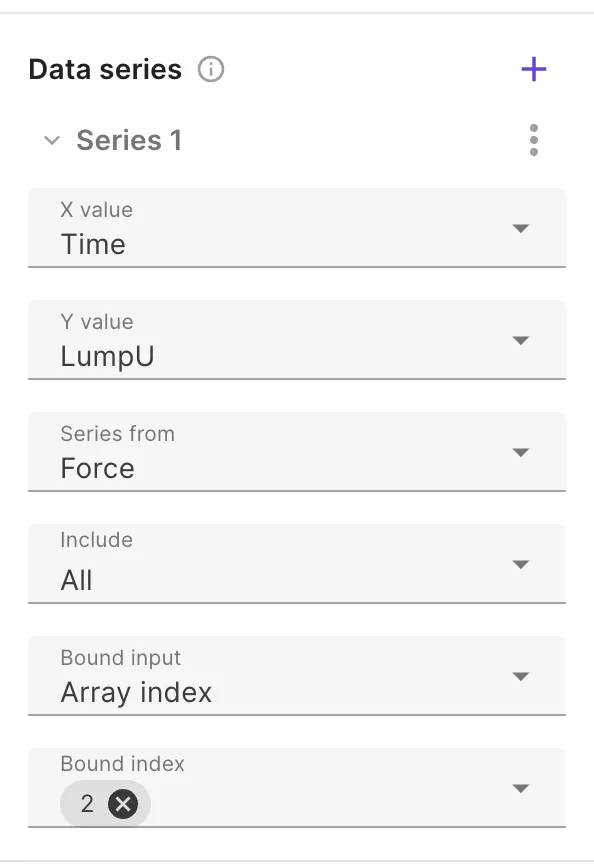
Task: Click the LumpU field text
Action: [105, 355]
